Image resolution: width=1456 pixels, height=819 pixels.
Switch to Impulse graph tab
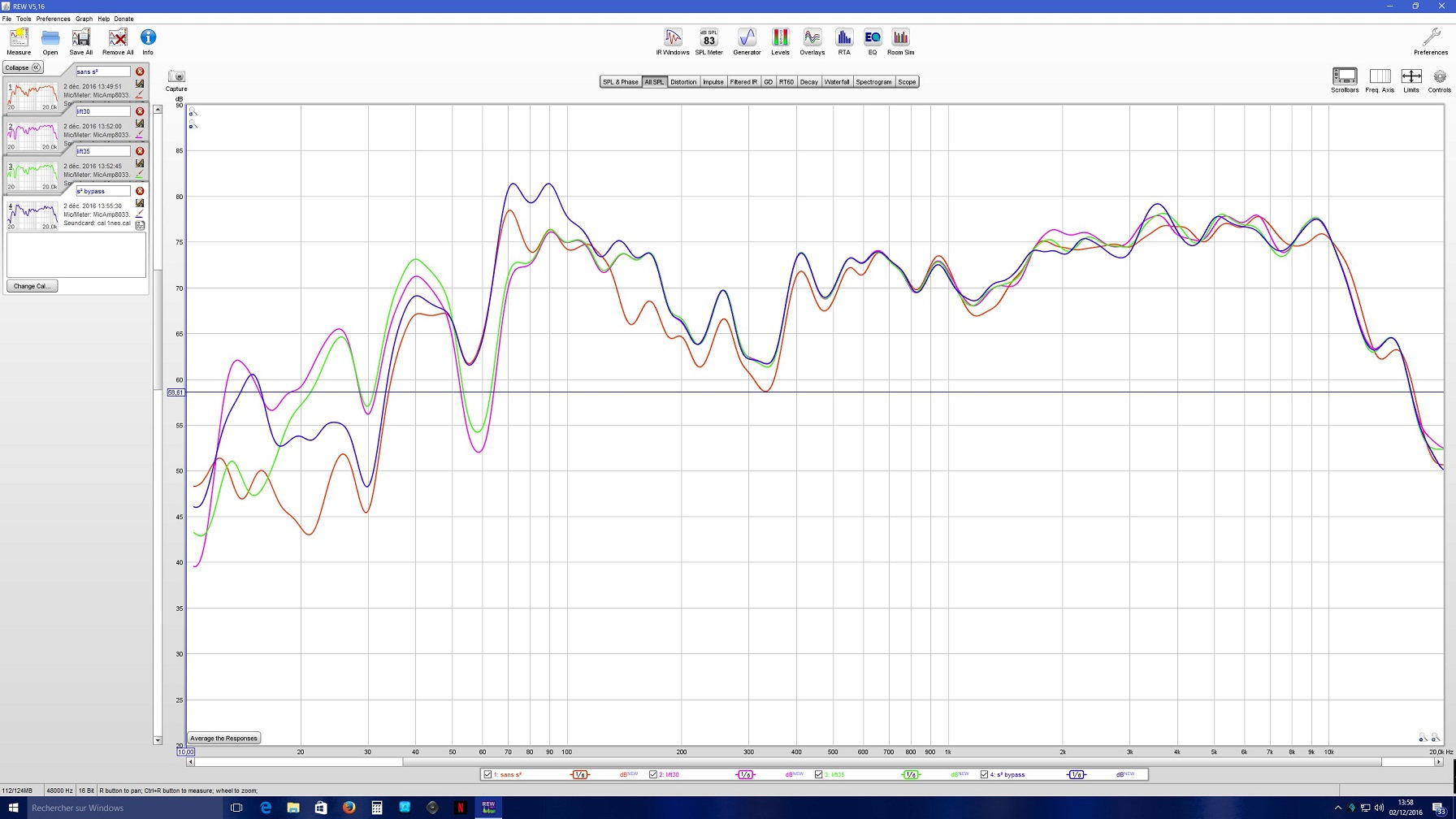713,82
